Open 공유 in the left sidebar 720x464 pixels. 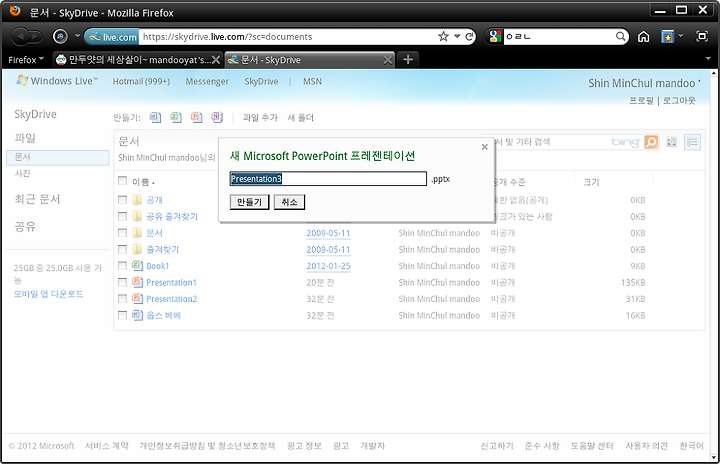tap(25, 226)
